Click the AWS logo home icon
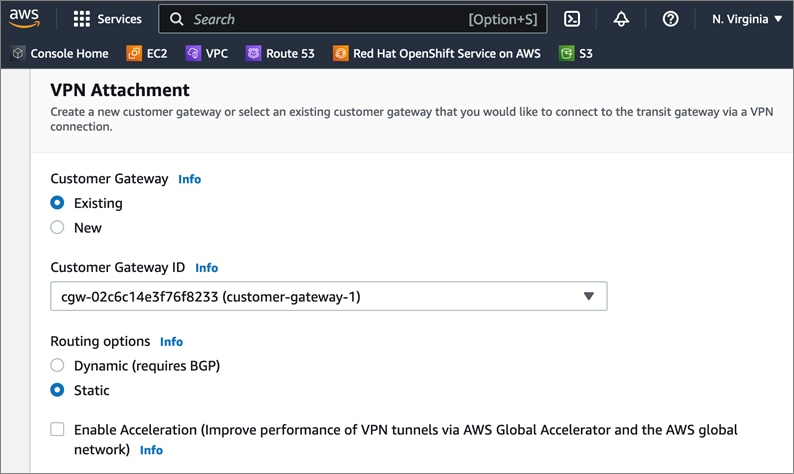This screenshot has width=794, height=474. click(24, 19)
